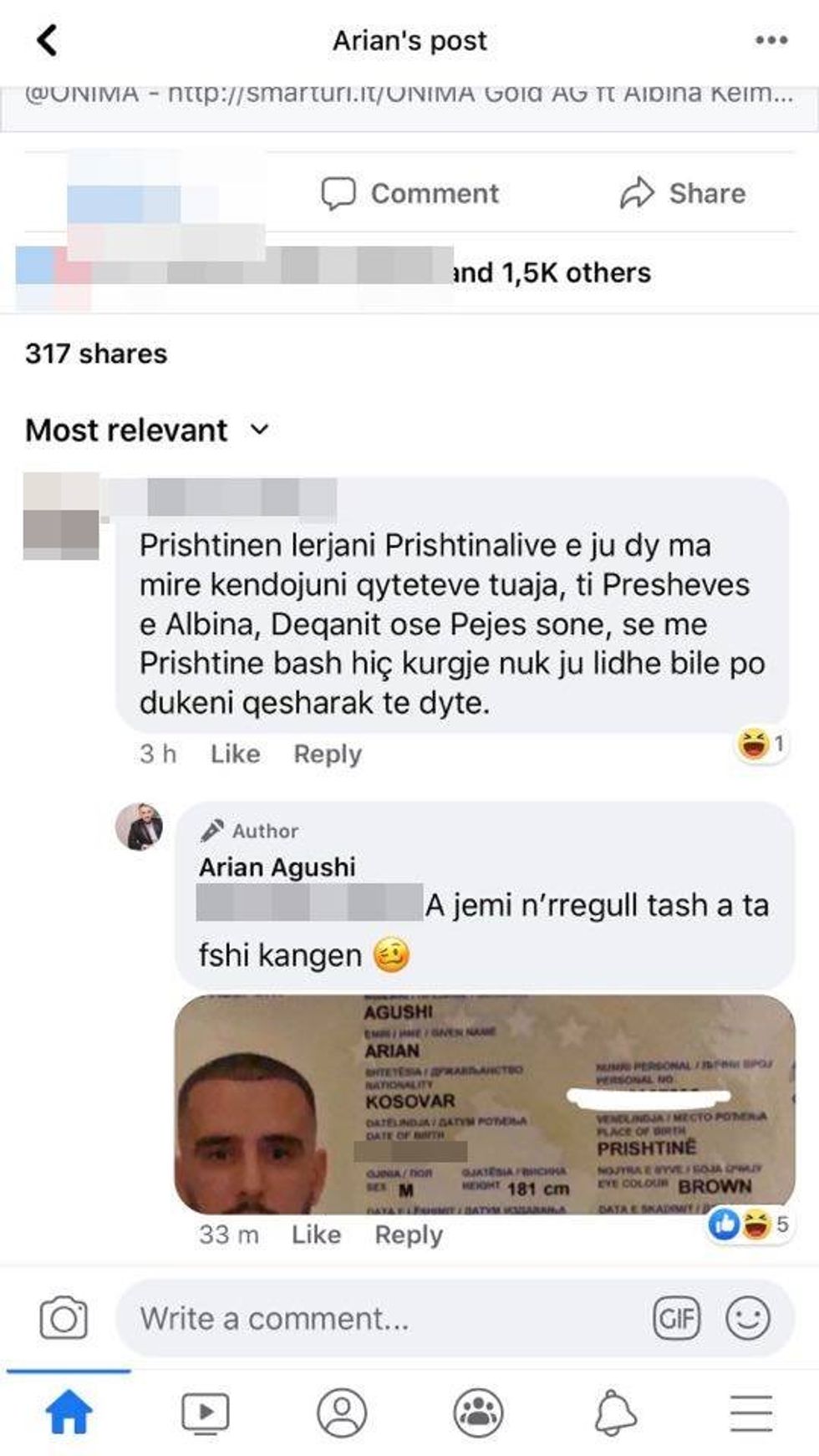Switch to the Watch video tab
The image size is (819, 1456).
tap(205, 1413)
